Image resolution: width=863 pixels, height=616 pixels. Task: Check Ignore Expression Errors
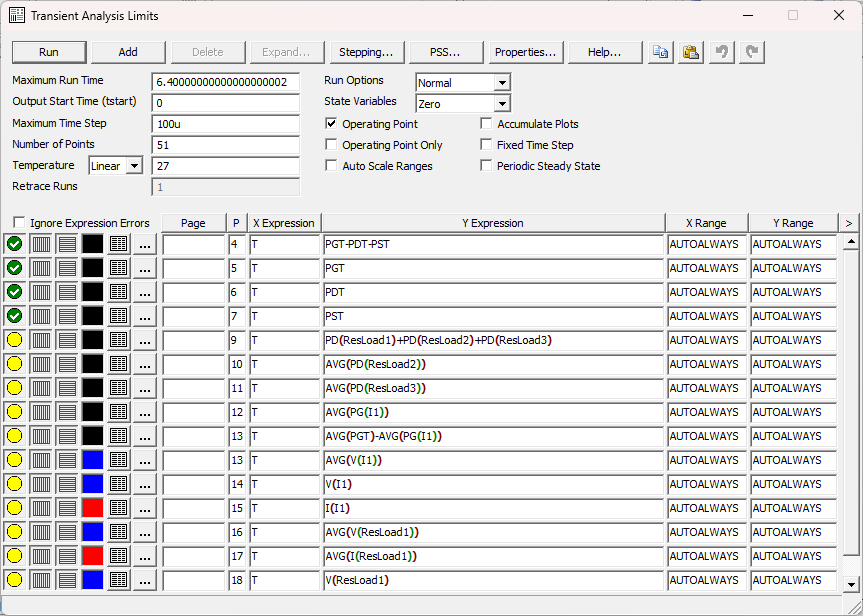[x=19, y=223]
